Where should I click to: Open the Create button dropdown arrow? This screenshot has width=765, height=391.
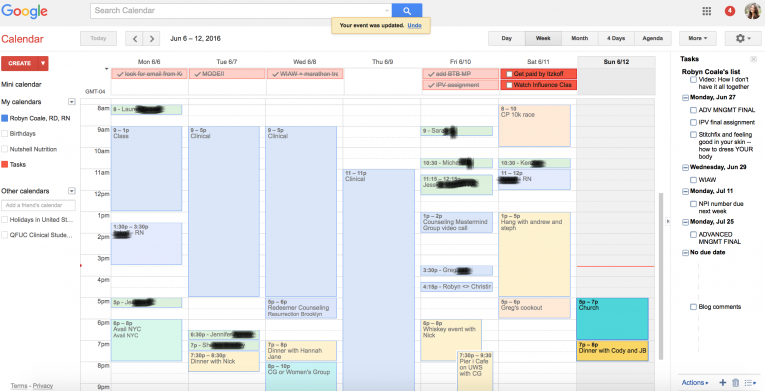(43, 63)
